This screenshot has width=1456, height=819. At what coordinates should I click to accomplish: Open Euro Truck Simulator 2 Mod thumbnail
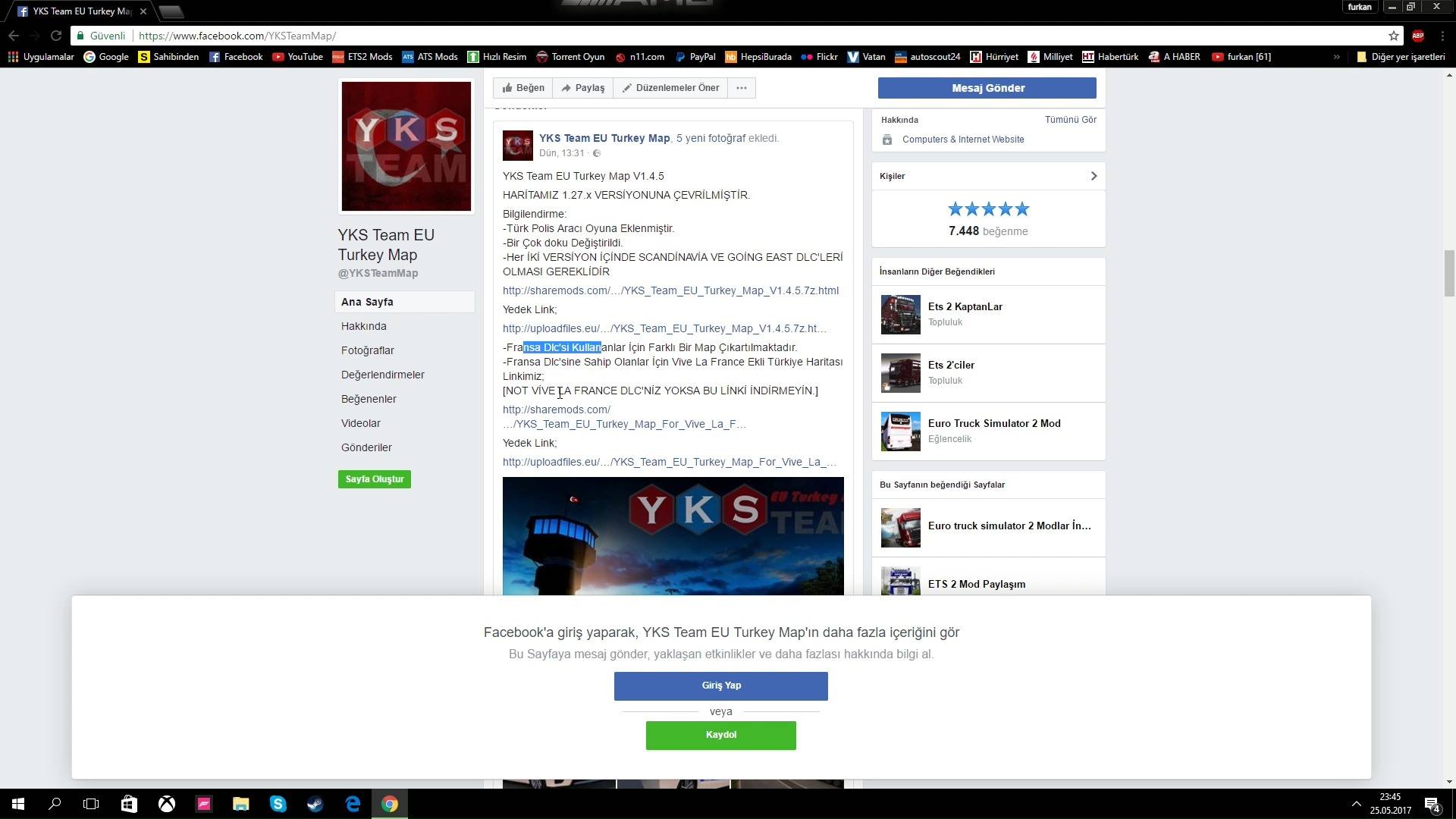click(x=901, y=431)
